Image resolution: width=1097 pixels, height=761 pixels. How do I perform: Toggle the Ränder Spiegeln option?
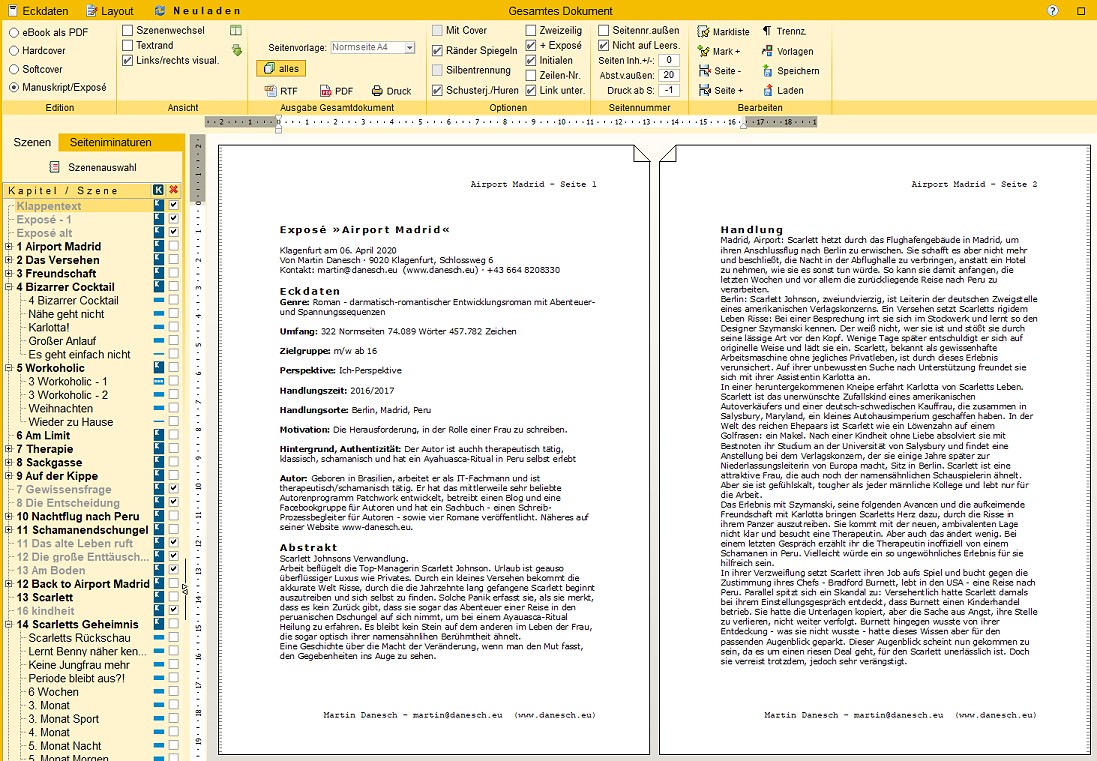[437, 50]
